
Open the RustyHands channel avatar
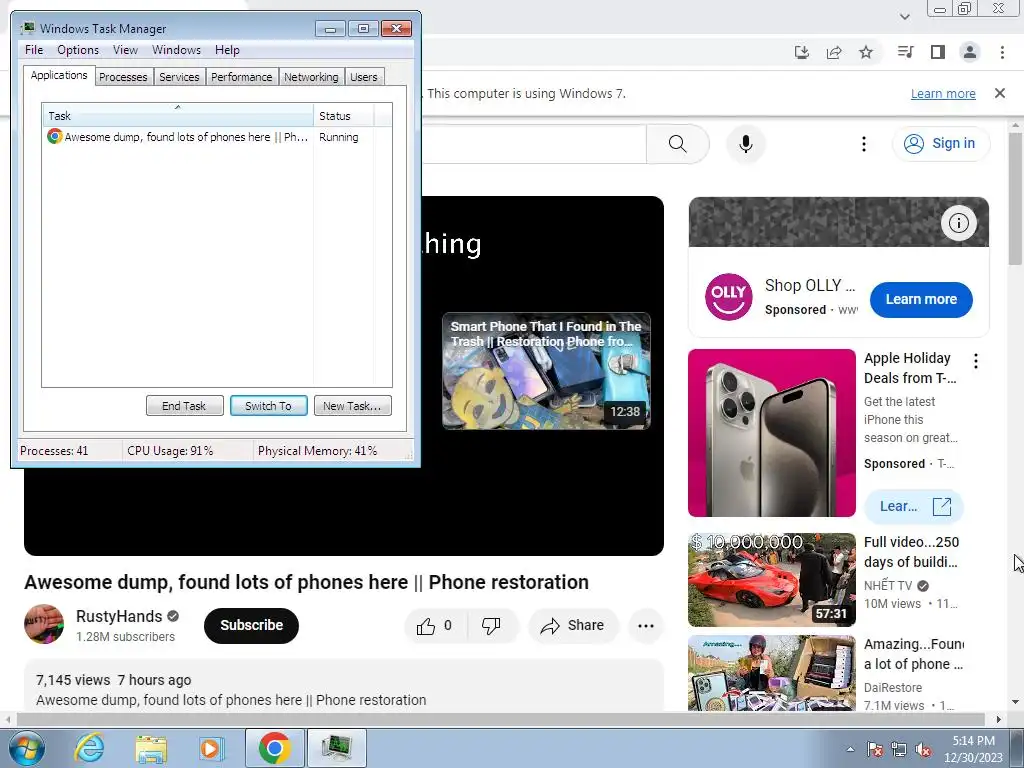coord(44,624)
